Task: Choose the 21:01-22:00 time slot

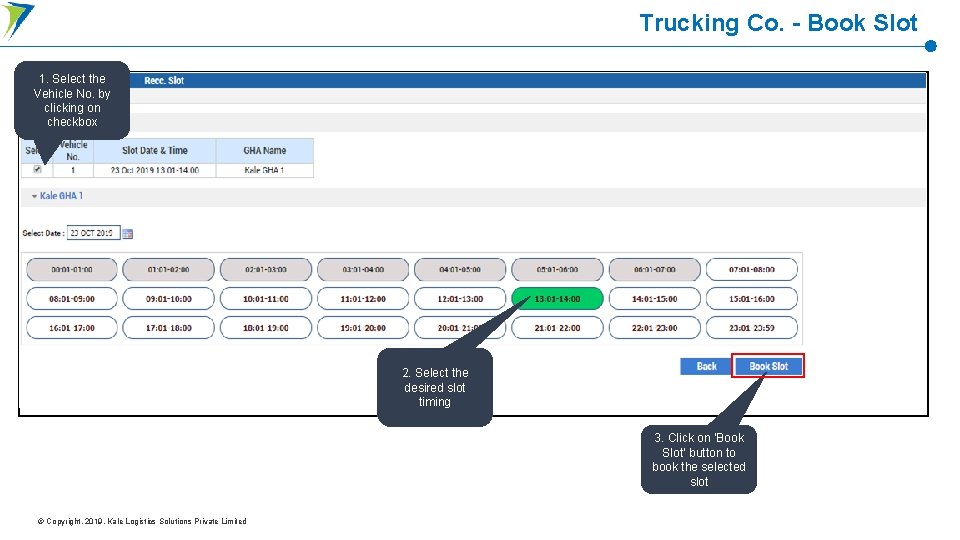Action: 557,328
